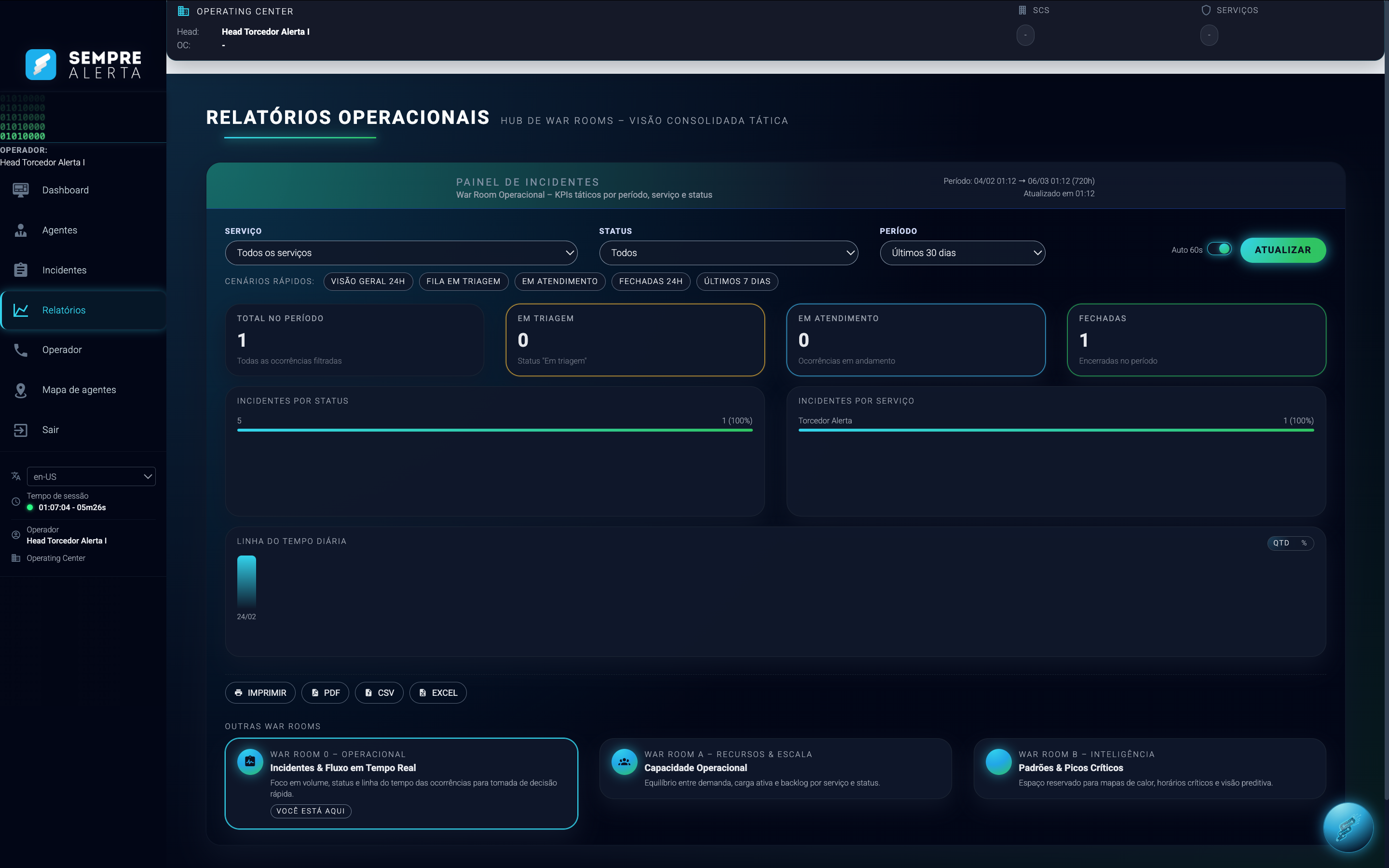Click the Agentes person icon
The image size is (1389, 868).
(x=21, y=230)
